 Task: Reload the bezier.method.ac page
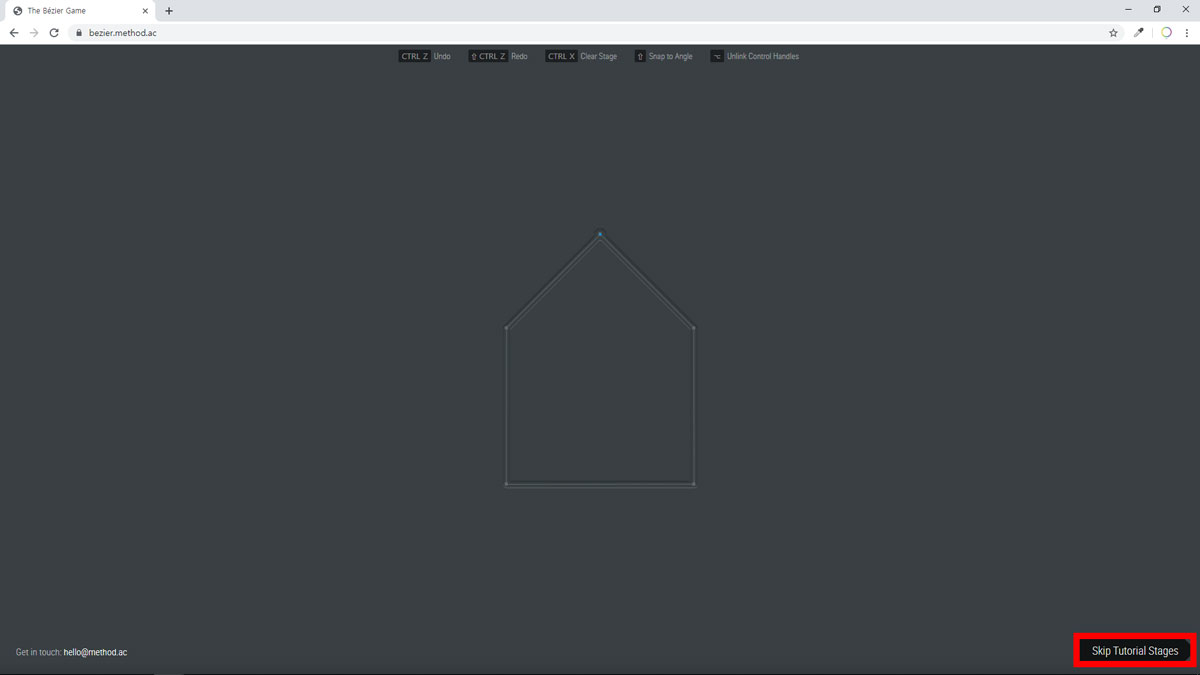[54, 33]
